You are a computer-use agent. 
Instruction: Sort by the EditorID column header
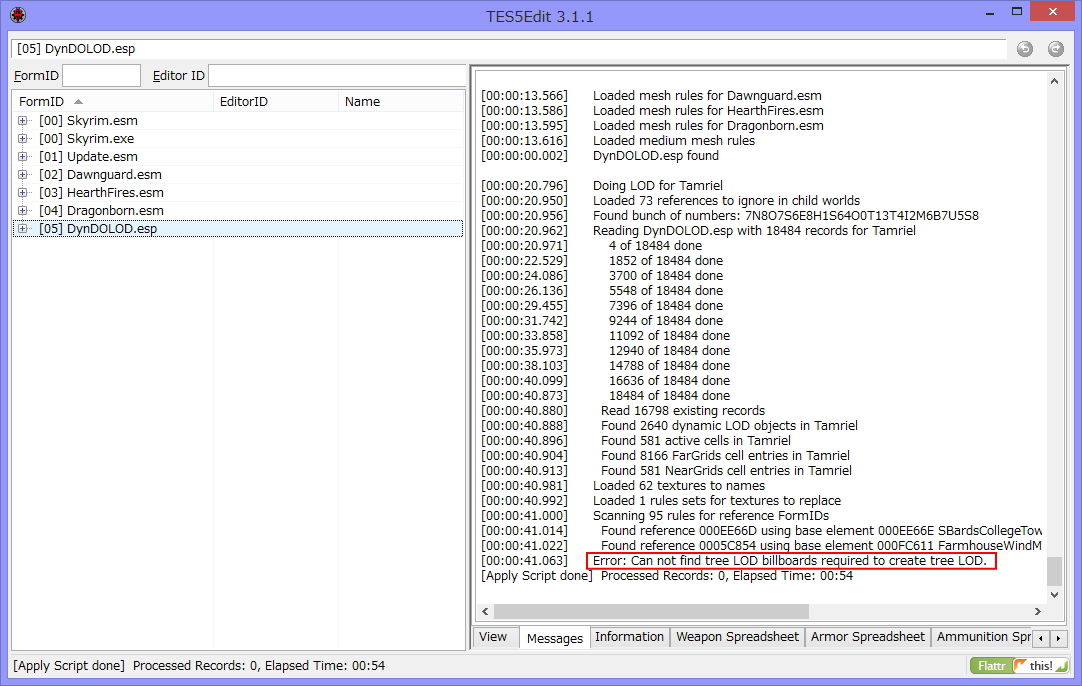(276, 101)
